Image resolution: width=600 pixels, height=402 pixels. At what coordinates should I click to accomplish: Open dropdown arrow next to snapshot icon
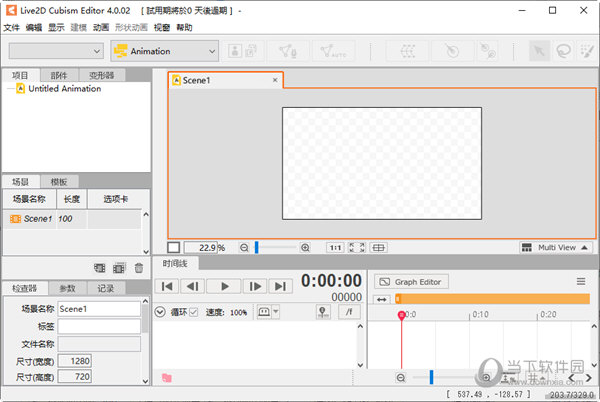276,312
